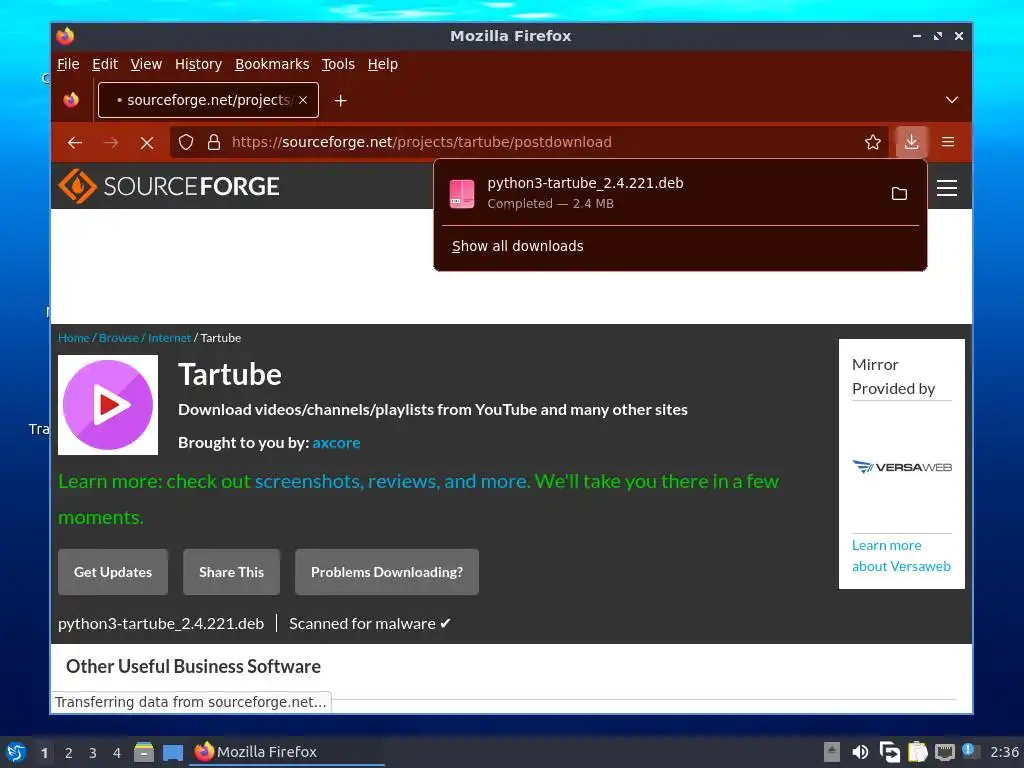Expand the list all tabs chevron
This screenshot has height=768, width=1024.
point(952,100)
